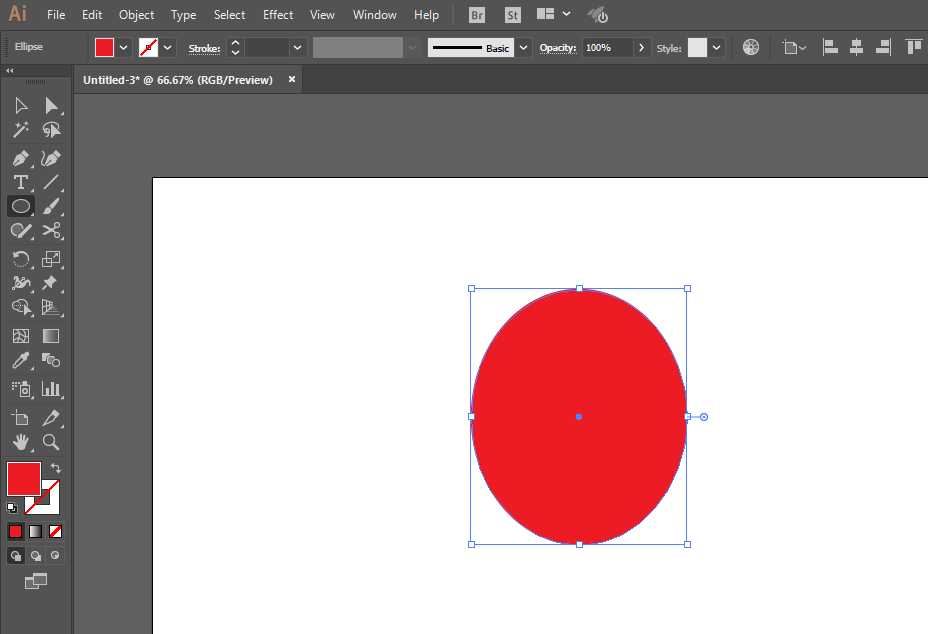The image size is (928, 634).
Task: Open Adobe Bridge from the Br icon
Action: pyautogui.click(x=477, y=15)
